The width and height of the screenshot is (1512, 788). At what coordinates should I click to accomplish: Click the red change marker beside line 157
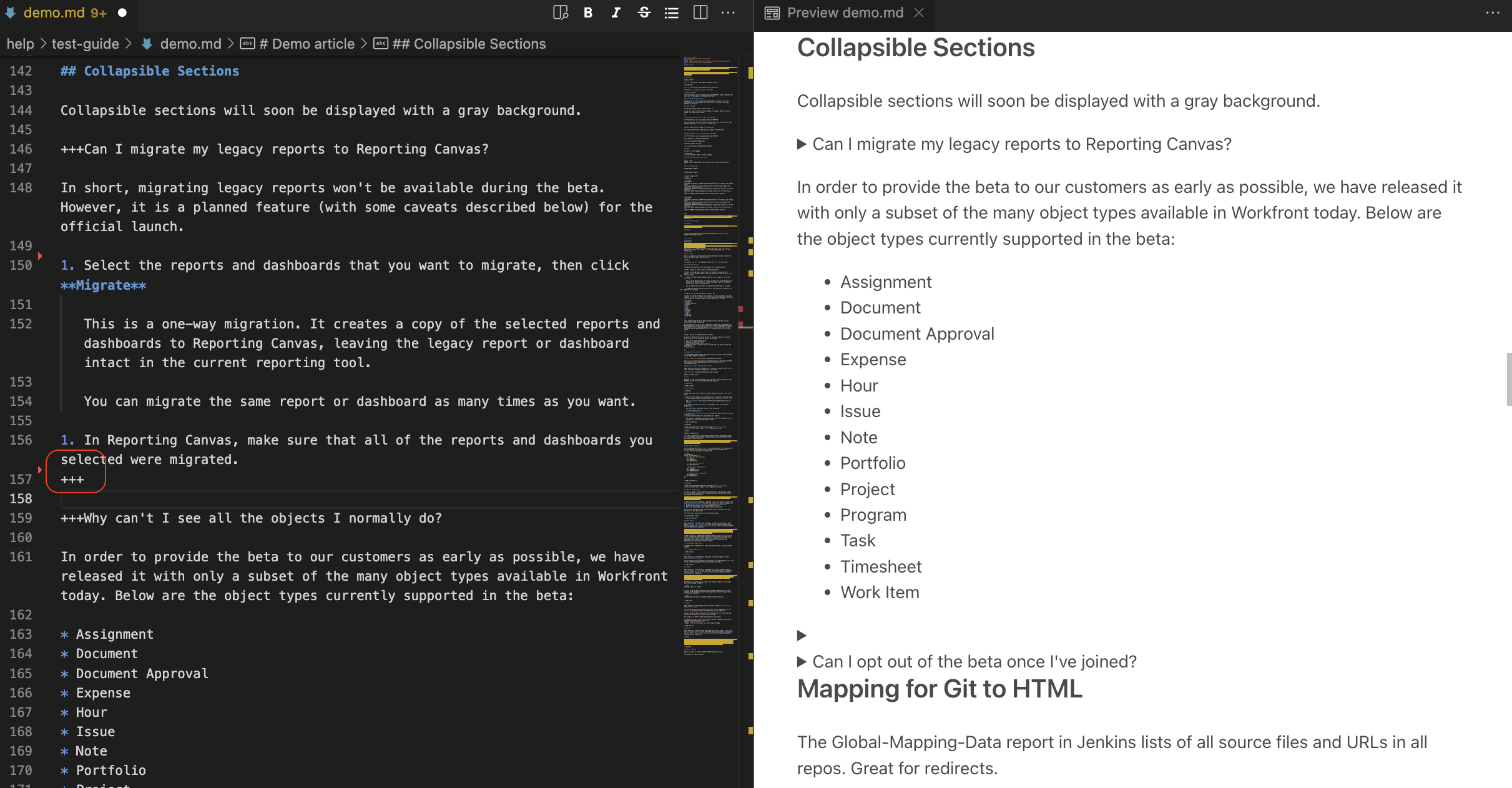coord(40,470)
